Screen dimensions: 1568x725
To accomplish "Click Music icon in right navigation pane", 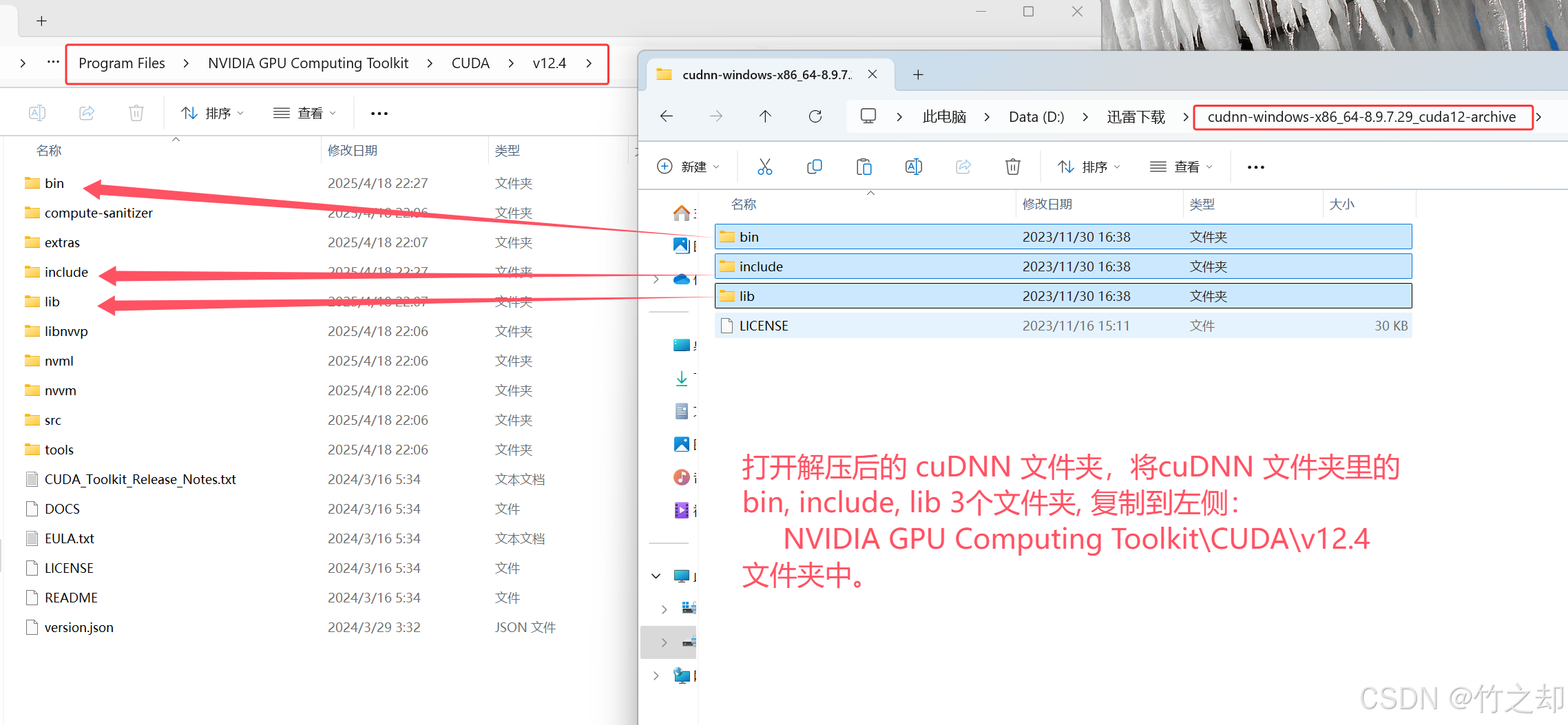I will pyautogui.click(x=682, y=477).
